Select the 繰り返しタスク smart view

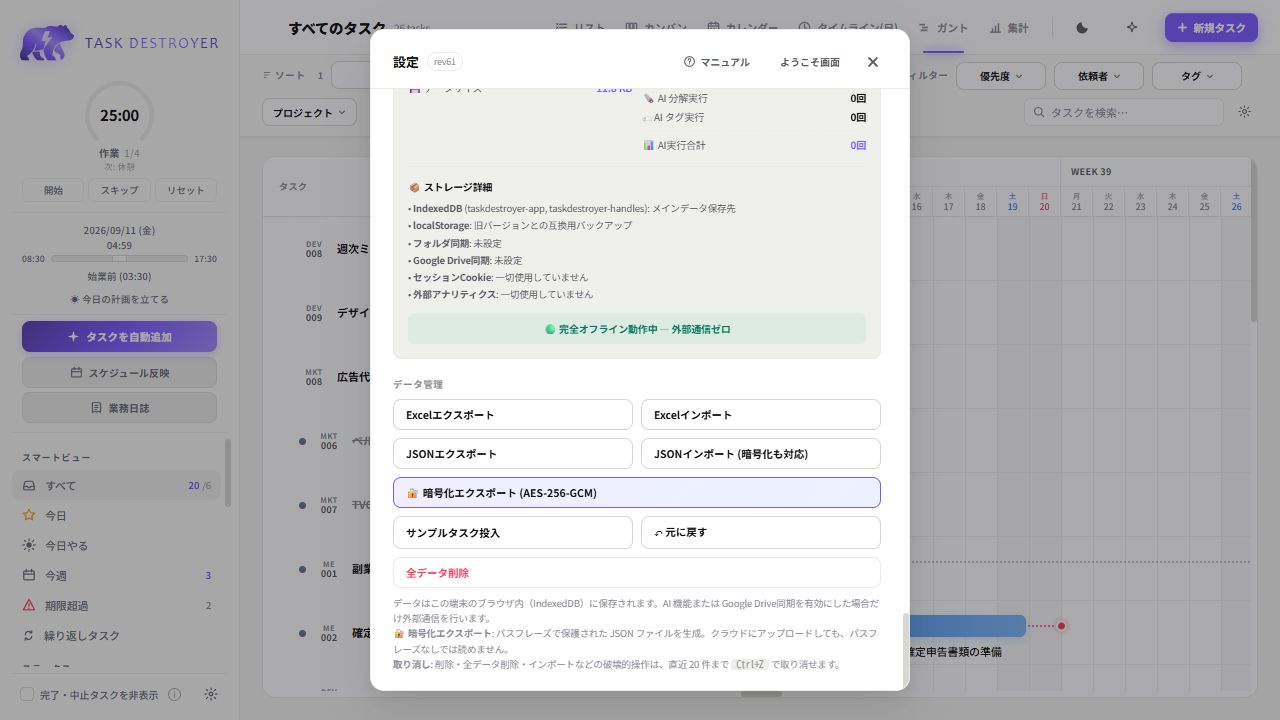117,636
